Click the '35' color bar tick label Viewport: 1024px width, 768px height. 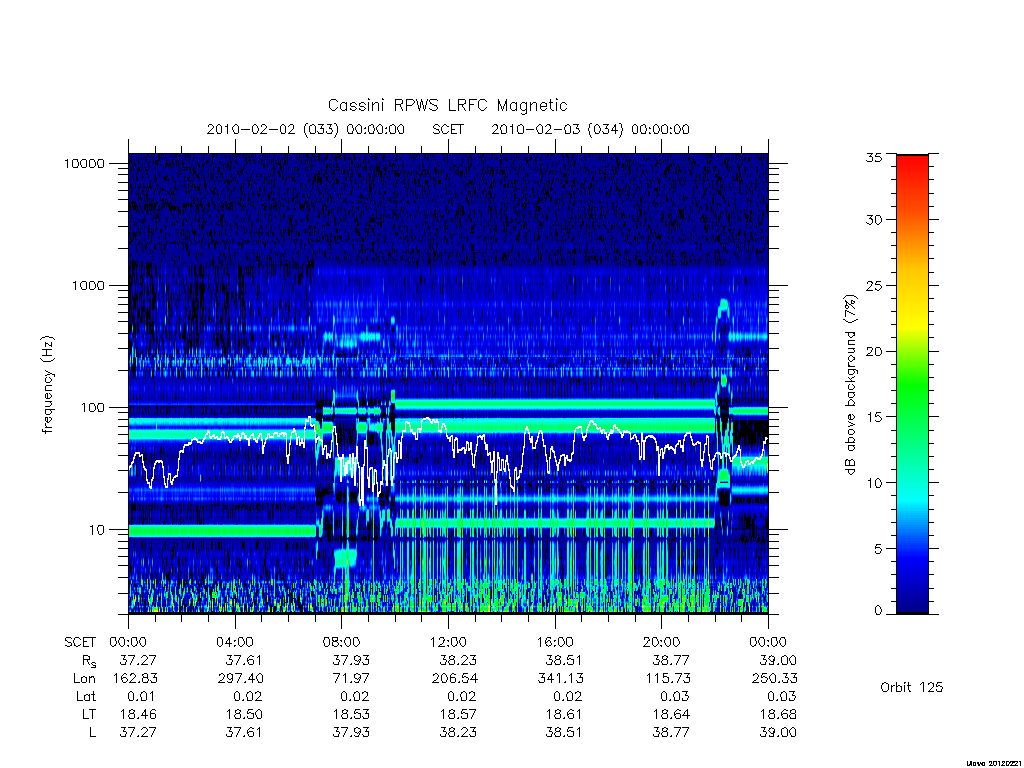point(873,157)
